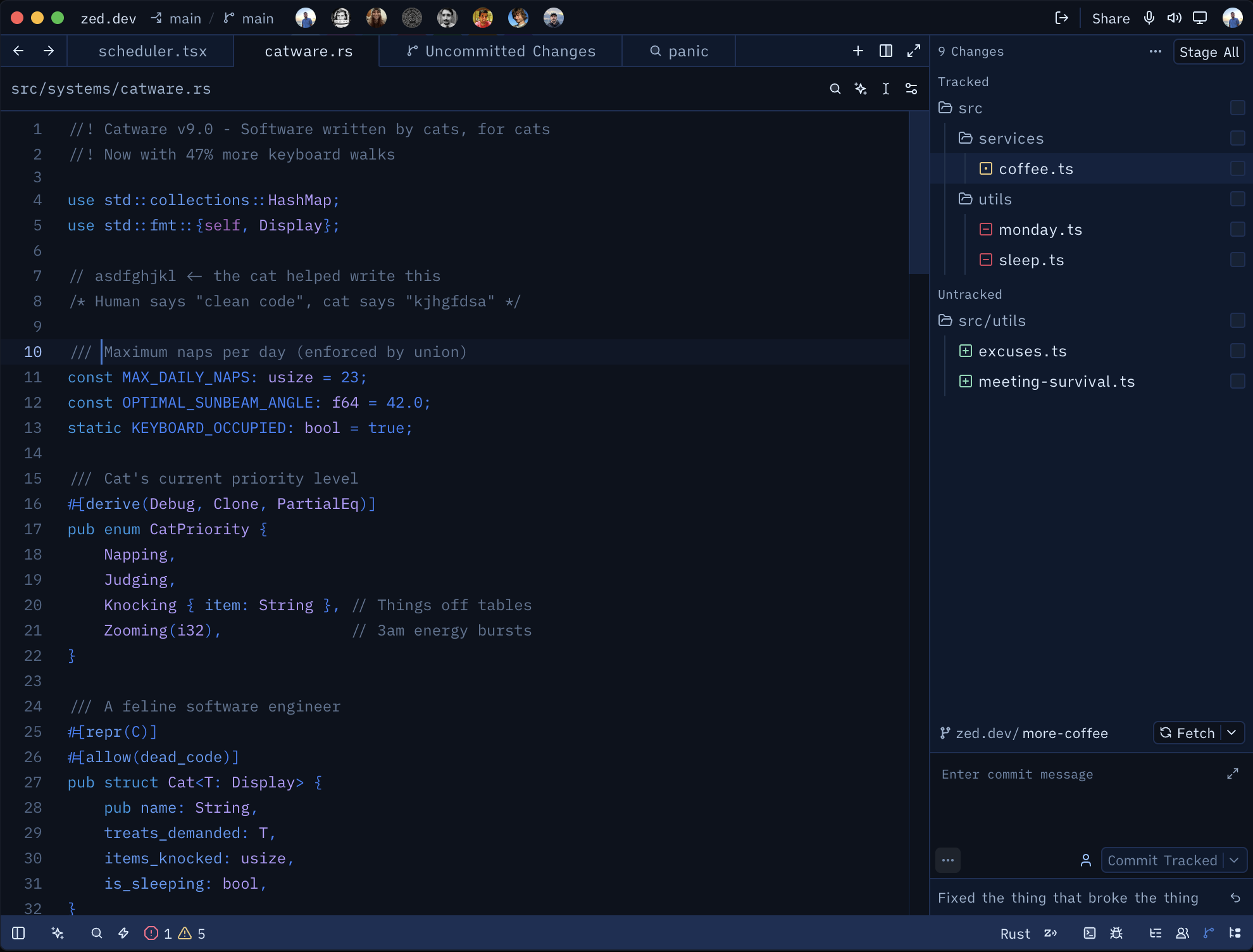
Task: Switch to the Uncommitted Changes tab
Action: coord(501,51)
